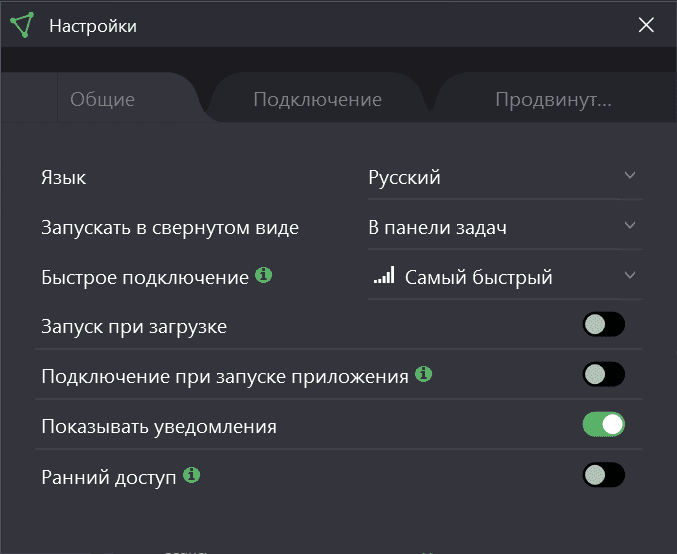677x554 pixels.
Task: Close the Настройки window
Action: pyautogui.click(x=646, y=25)
